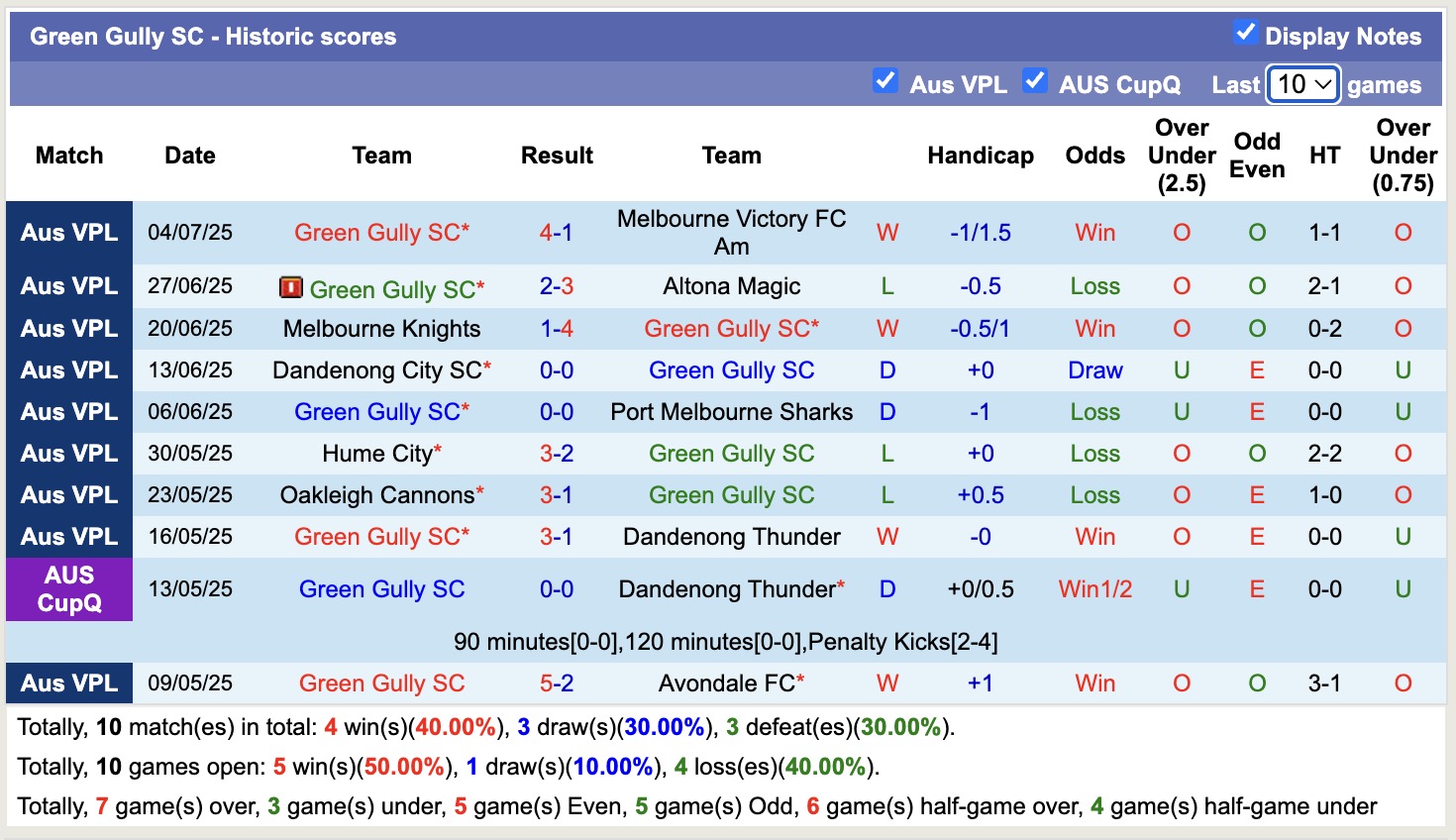The width and height of the screenshot is (1456, 840).
Task: Disable the Aus VPL filter checkbox
Action: [884, 79]
